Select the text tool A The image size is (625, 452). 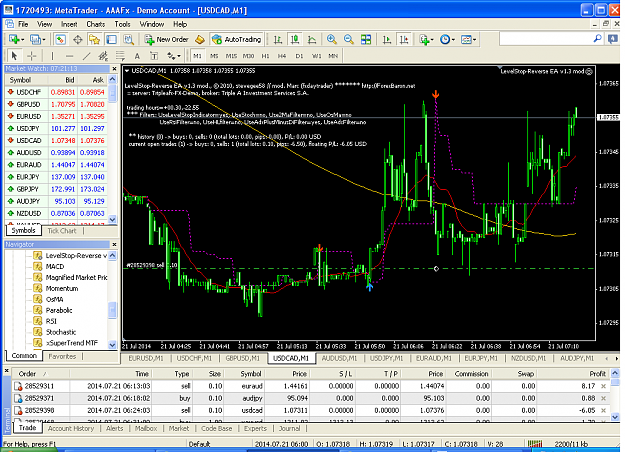click(137, 56)
